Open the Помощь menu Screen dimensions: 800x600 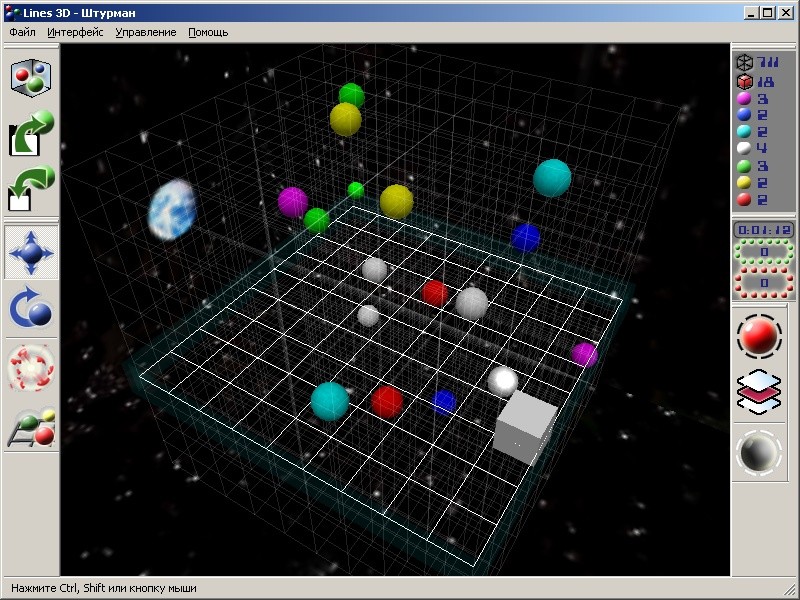208,32
